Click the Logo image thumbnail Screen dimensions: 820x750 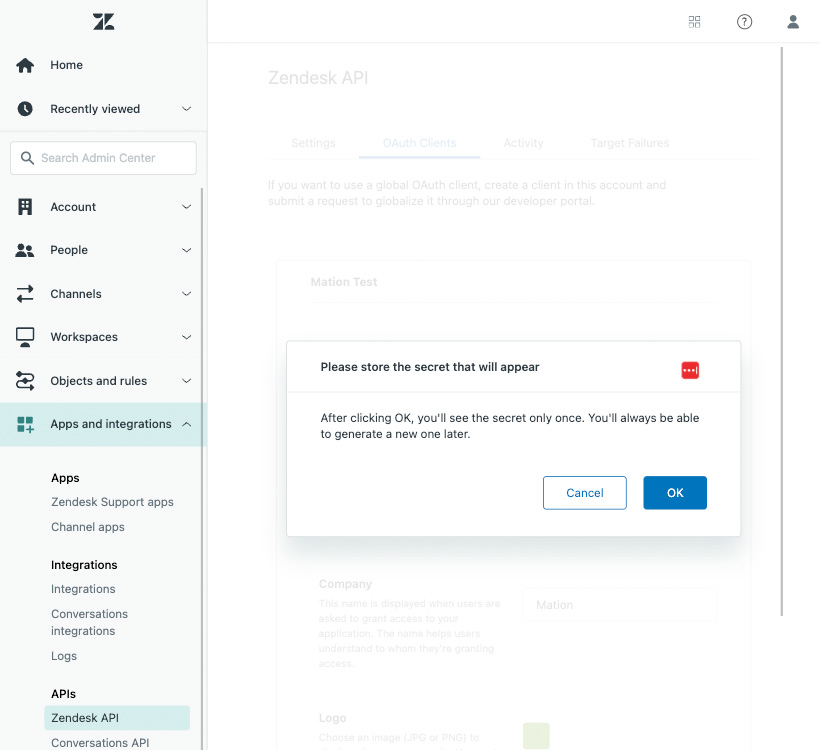point(536,736)
